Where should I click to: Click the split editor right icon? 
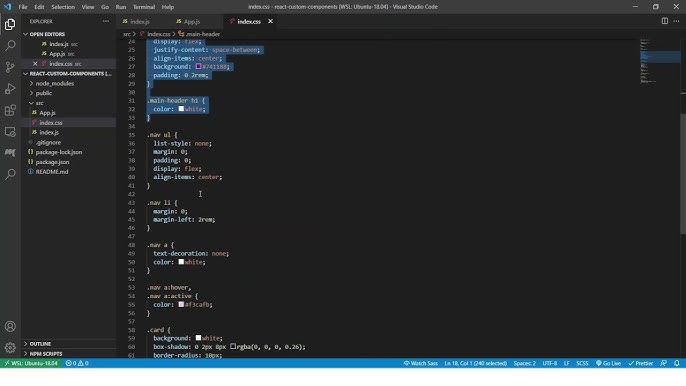(665, 21)
